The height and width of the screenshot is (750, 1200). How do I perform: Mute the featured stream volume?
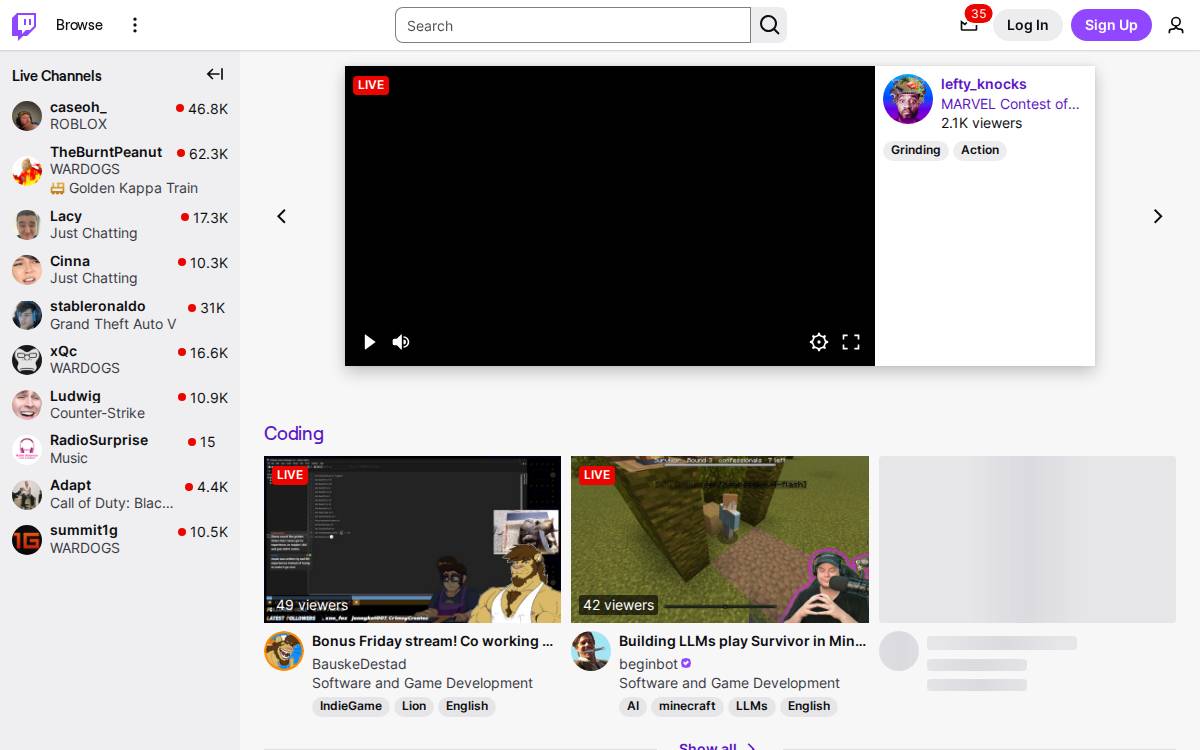pos(401,342)
